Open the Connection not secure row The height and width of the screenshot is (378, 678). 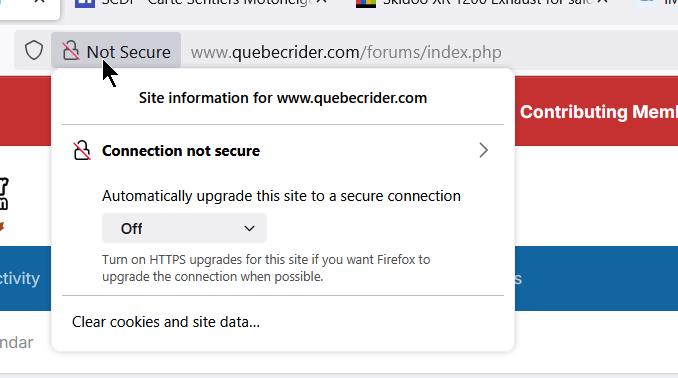pos(283,151)
